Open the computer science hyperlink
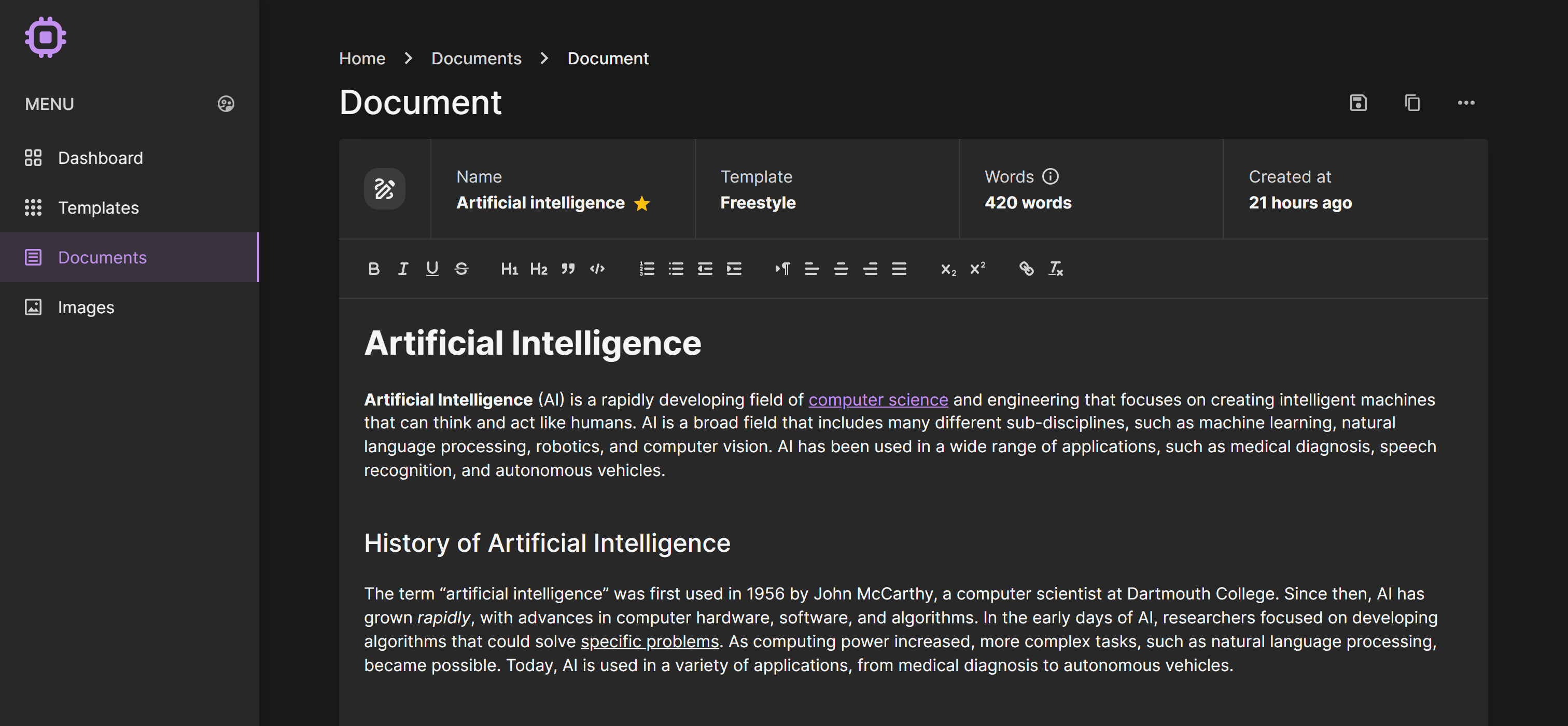The width and height of the screenshot is (1568, 726). (877, 400)
